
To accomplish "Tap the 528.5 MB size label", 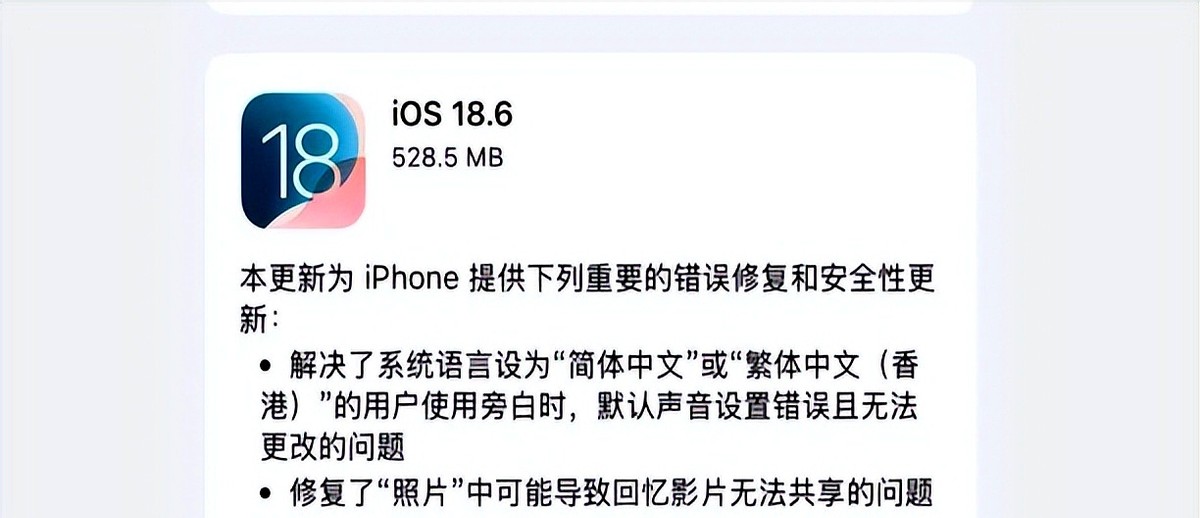I will coord(447,158).
